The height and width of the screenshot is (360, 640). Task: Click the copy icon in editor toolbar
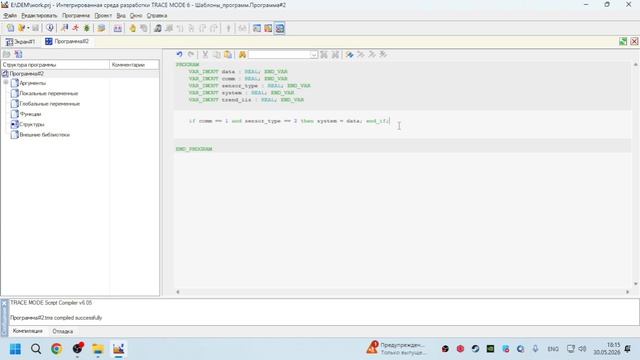[217, 54]
